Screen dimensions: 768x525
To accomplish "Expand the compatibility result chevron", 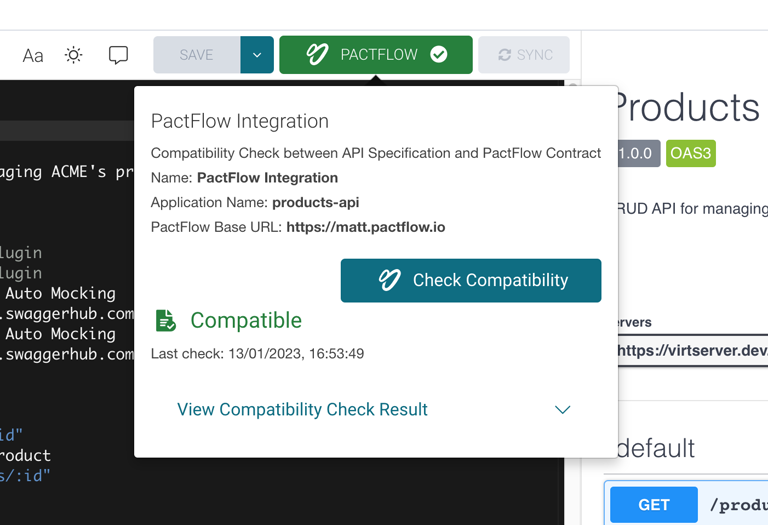I will [562, 410].
